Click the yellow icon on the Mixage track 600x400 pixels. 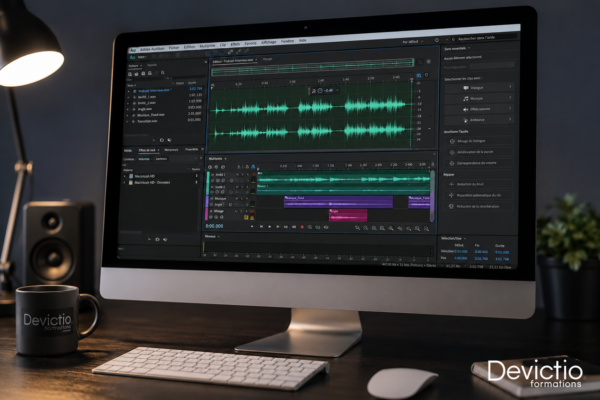click(x=246, y=217)
